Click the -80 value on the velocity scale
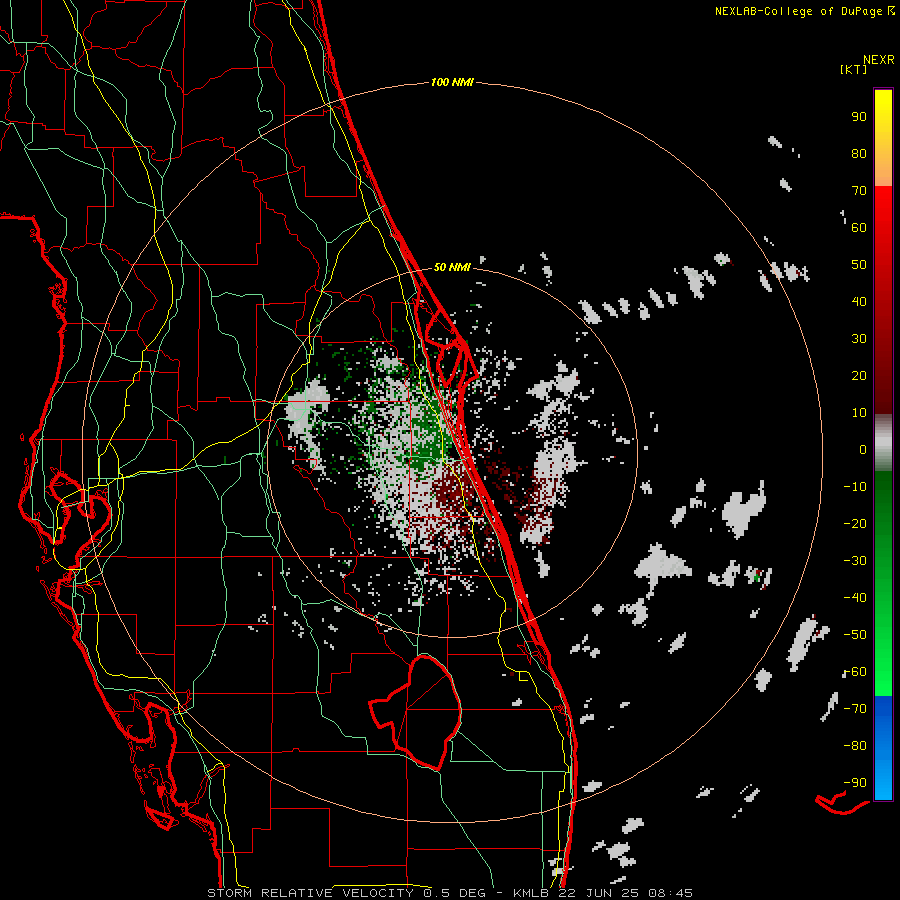The width and height of the screenshot is (900, 900). pyautogui.click(x=855, y=746)
